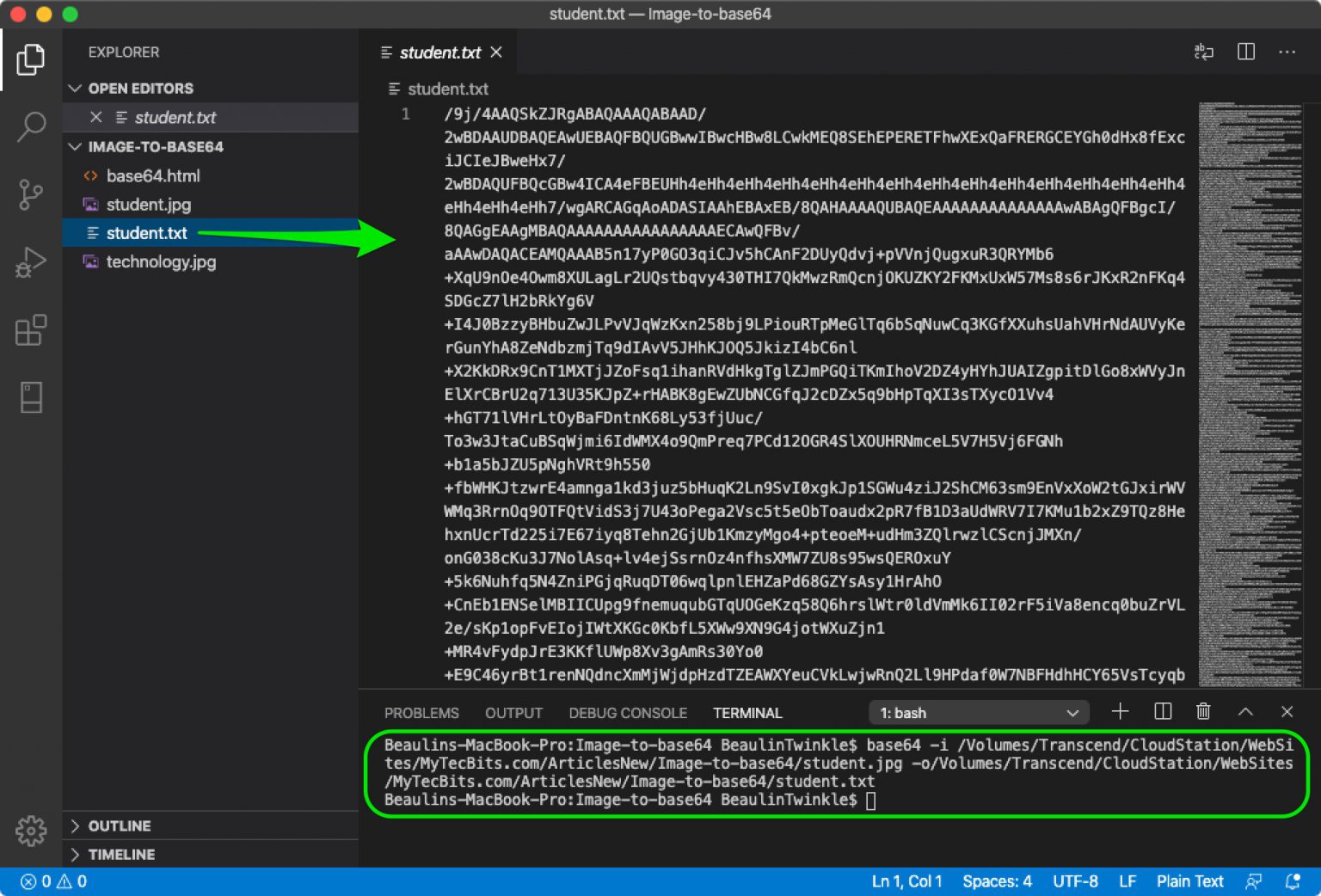Select the Terminal panel tab
The height and width of the screenshot is (896, 1321).
(x=747, y=713)
